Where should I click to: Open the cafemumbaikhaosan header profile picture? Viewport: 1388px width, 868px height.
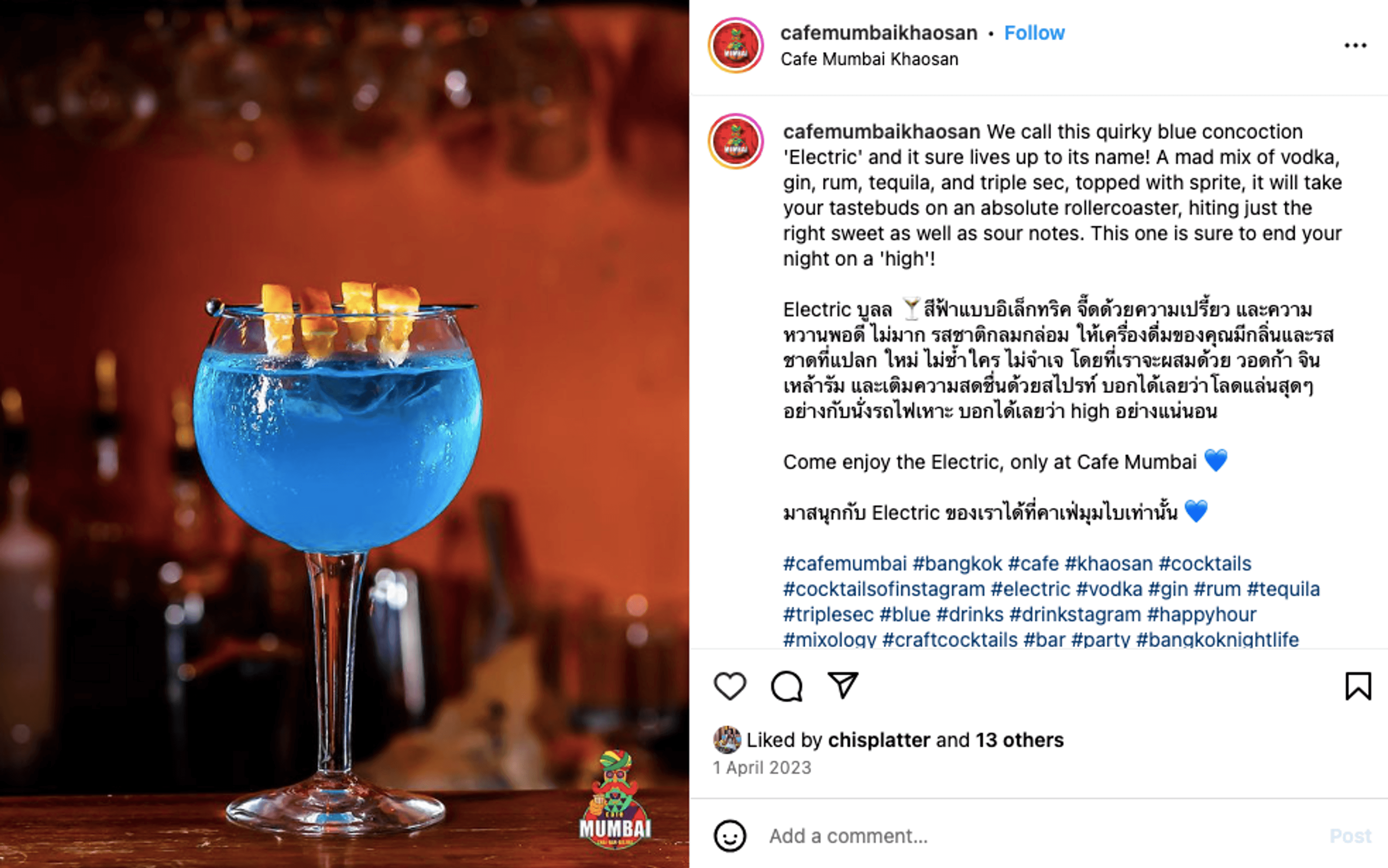click(x=736, y=46)
